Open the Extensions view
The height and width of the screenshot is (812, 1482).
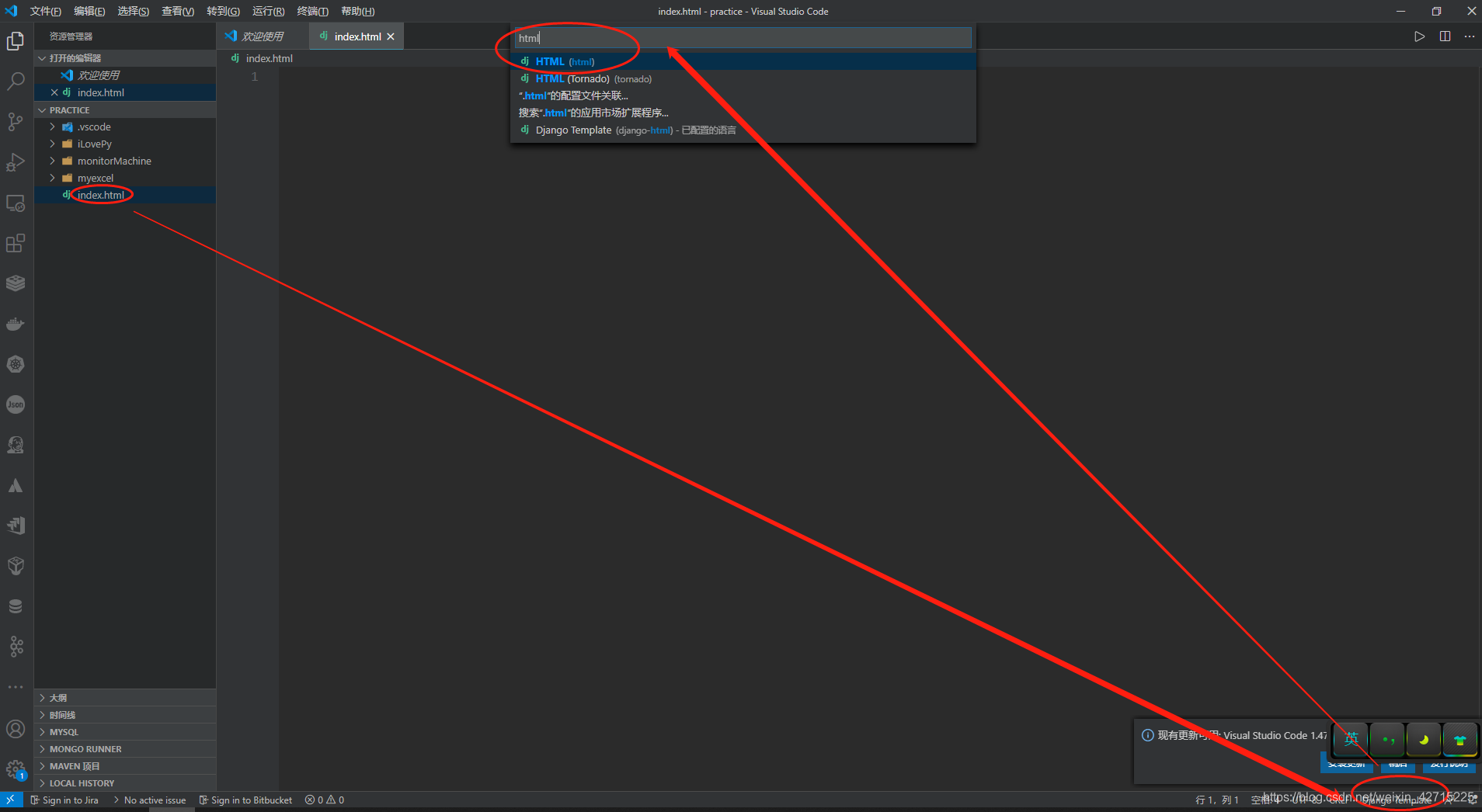pyautogui.click(x=16, y=243)
